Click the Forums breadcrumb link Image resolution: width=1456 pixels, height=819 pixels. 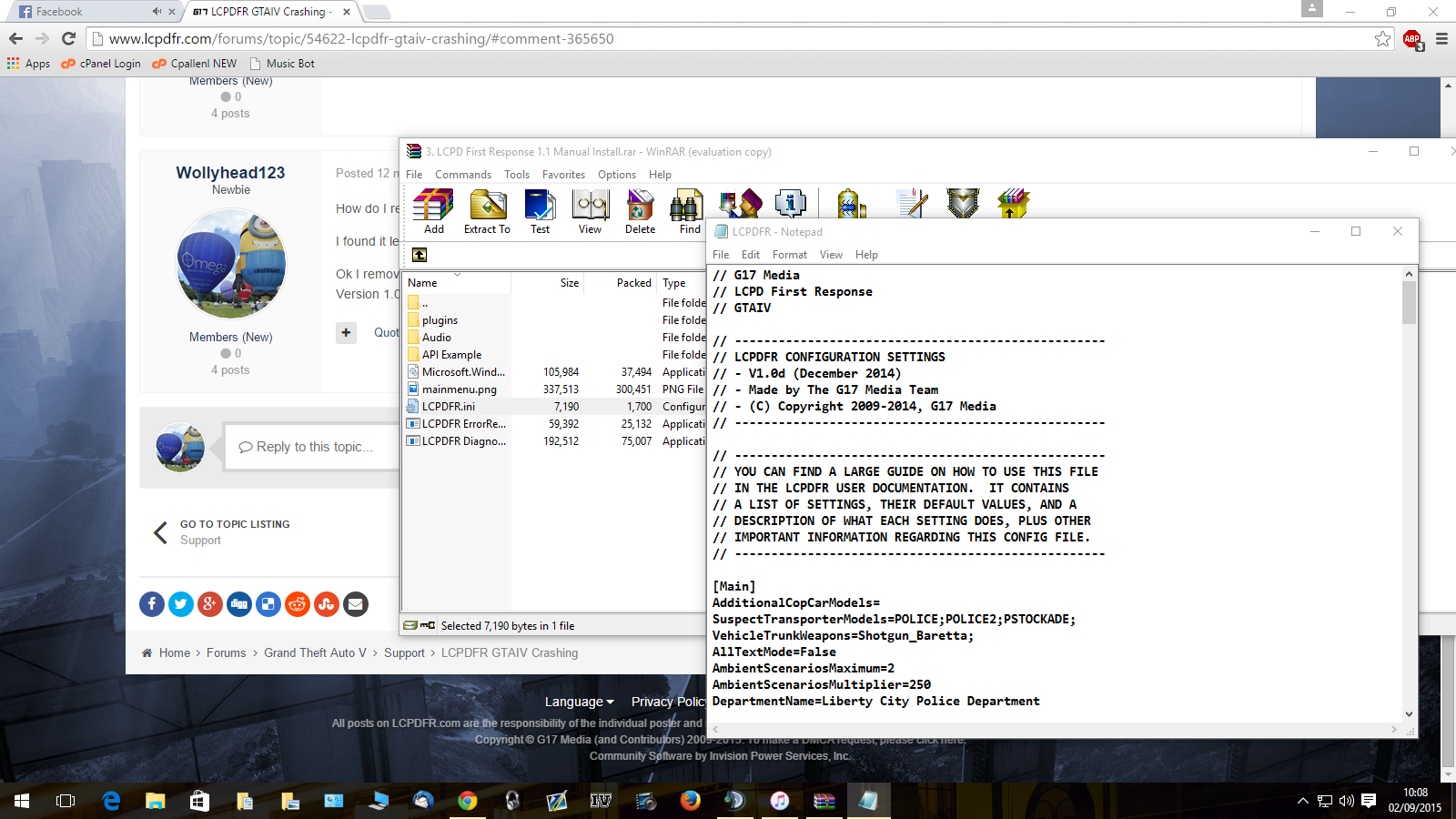226,653
